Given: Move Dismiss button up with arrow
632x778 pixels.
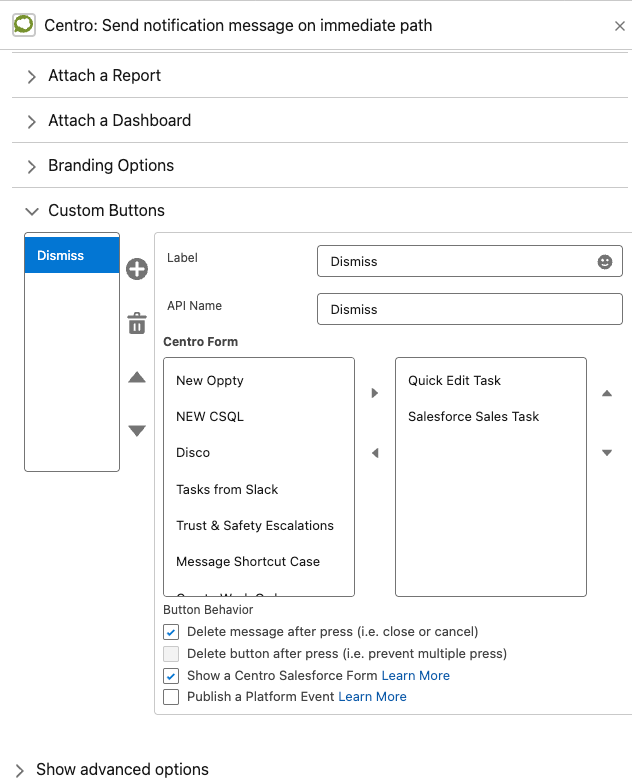Looking at the screenshot, I should pyautogui.click(x=137, y=378).
